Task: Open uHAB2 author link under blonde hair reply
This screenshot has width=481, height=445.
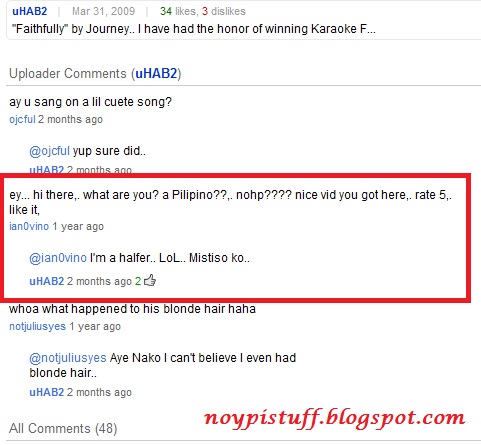Action: (x=47, y=392)
